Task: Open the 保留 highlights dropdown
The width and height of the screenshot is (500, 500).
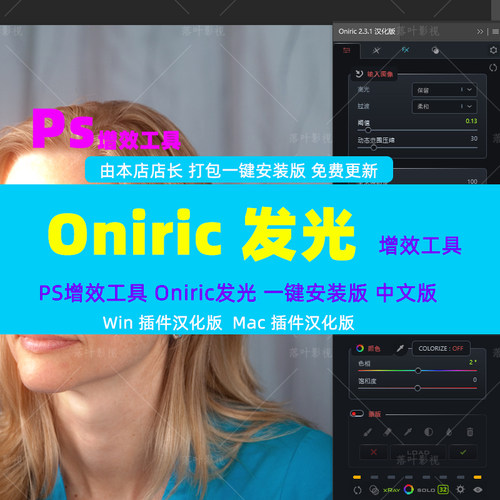Action: pos(444,90)
